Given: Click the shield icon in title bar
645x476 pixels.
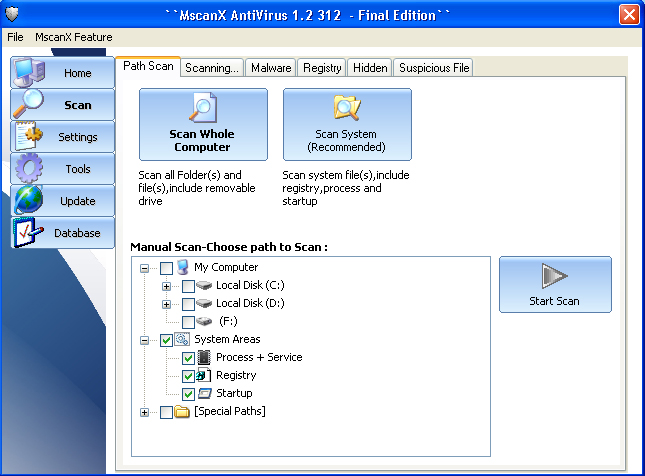Looking at the screenshot, I should 12,14.
